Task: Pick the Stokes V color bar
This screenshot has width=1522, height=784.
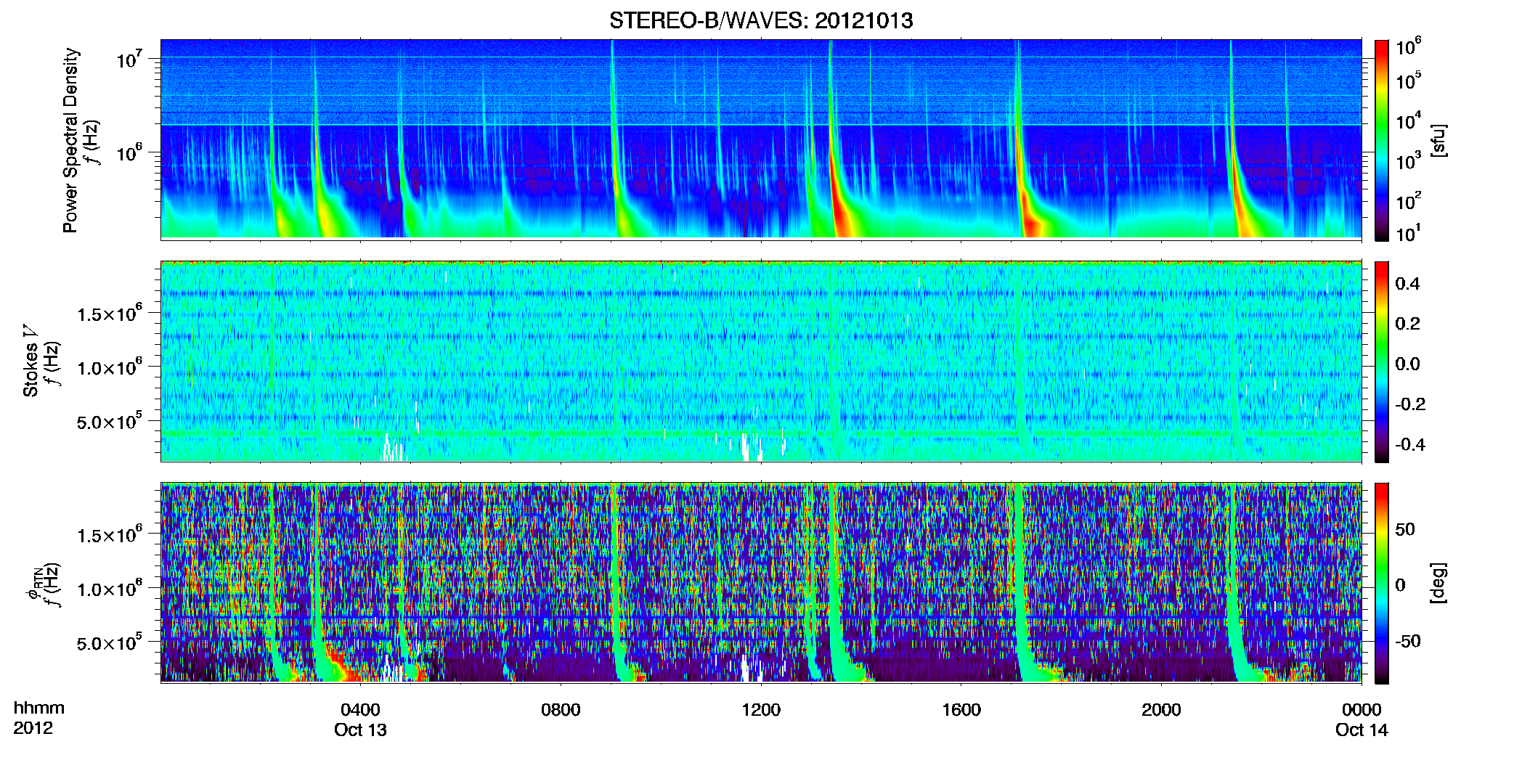Action: (1382, 362)
